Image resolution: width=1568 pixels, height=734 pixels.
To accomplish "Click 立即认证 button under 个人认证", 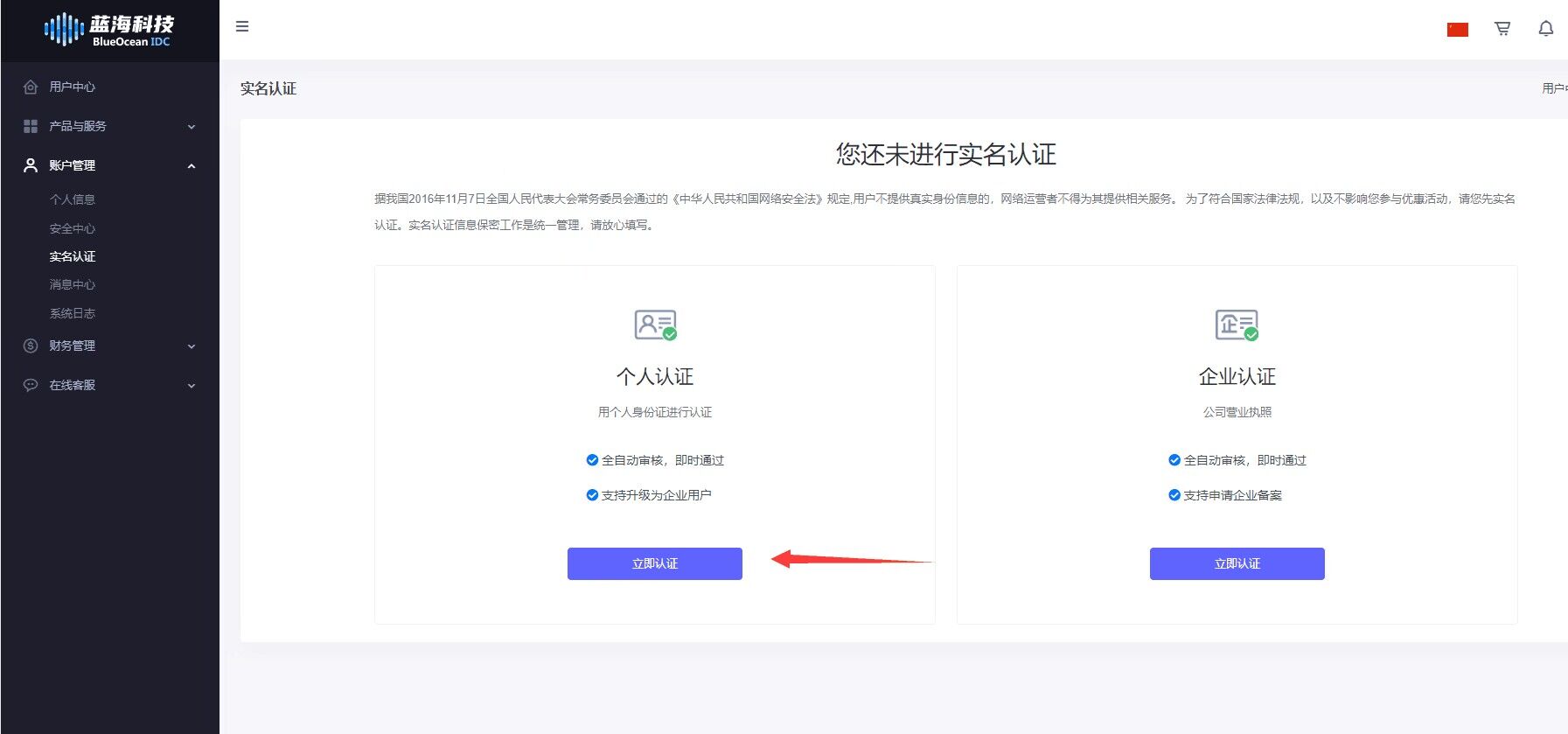I will (654, 563).
